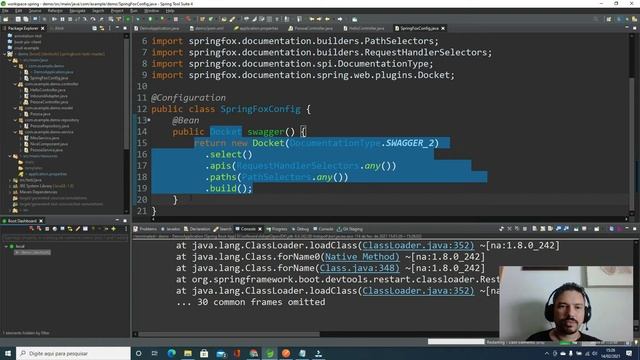The width and height of the screenshot is (640, 360).
Task: Open the Debug tab in bottom panel
Action: coord(300,229)
